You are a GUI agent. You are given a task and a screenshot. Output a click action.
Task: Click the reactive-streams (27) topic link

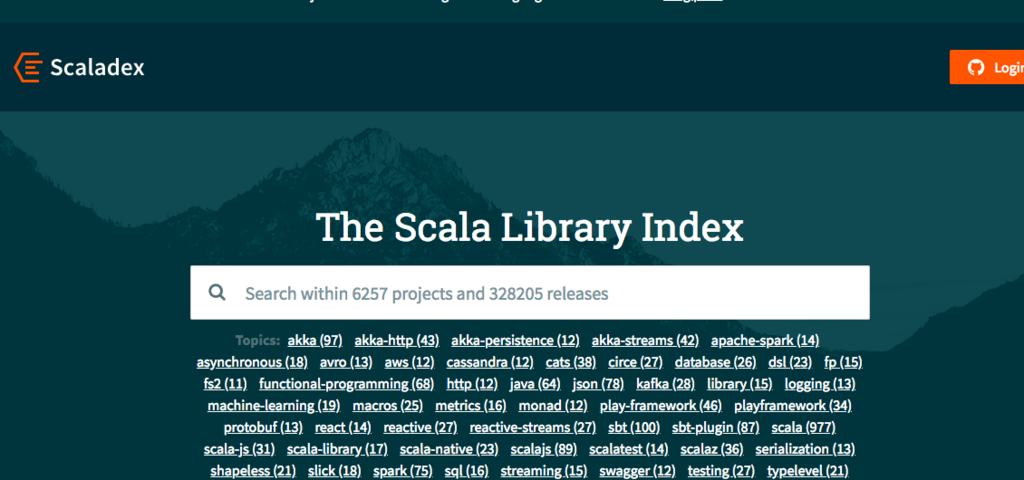(x=533, y=427)
